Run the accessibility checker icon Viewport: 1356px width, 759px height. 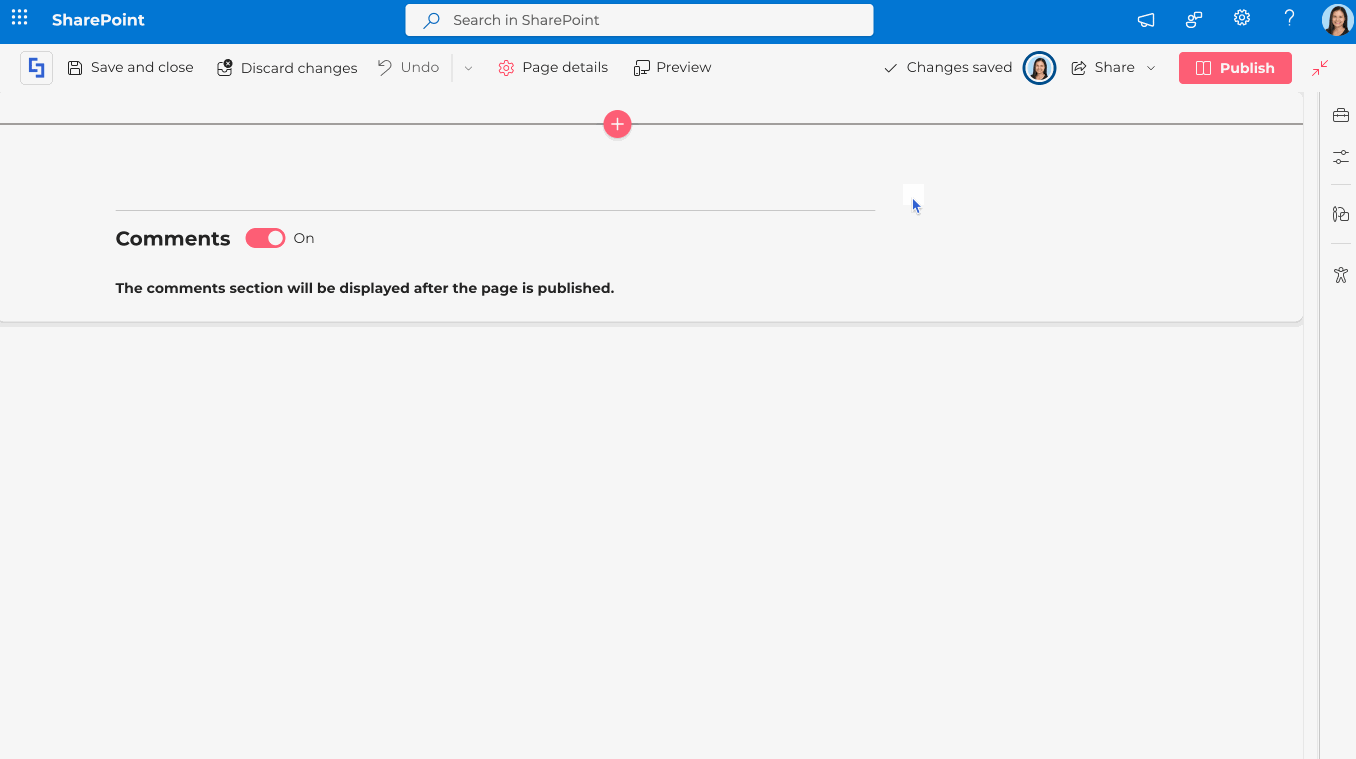pos(1340,274)
